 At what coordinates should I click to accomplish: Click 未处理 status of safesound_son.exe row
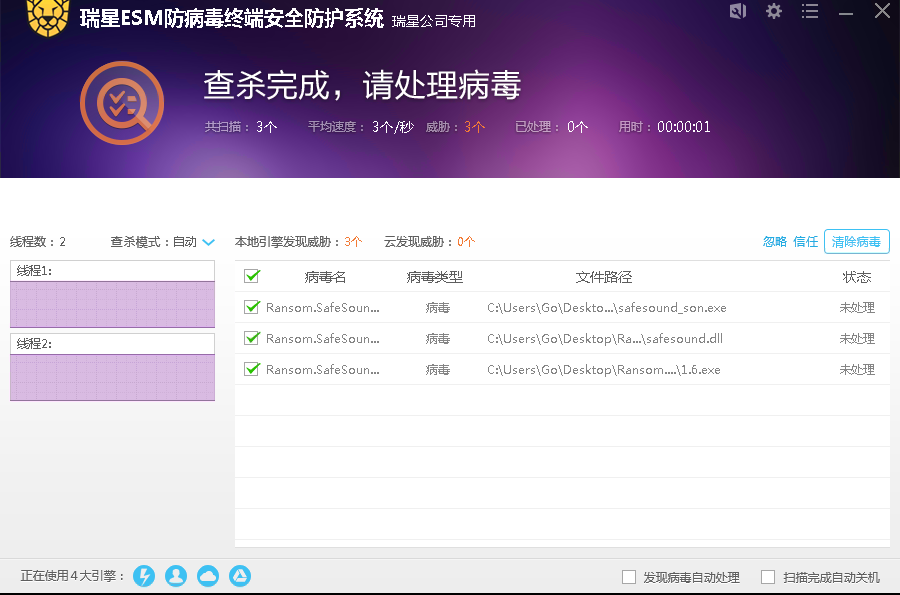[857, 308]
